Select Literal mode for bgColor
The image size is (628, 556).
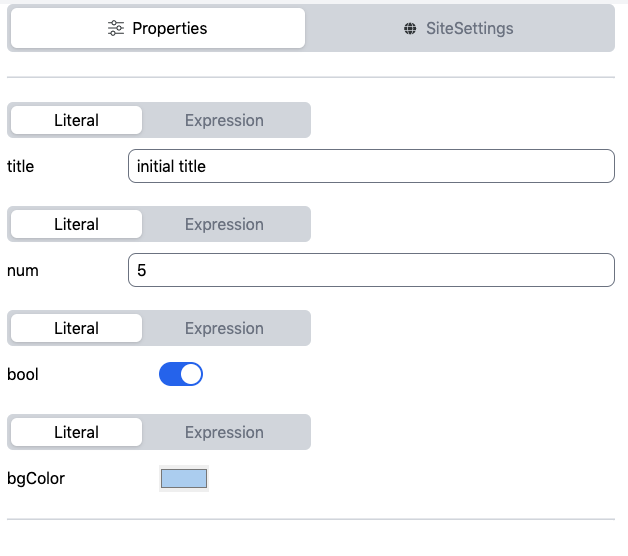(x=76, y=432)
